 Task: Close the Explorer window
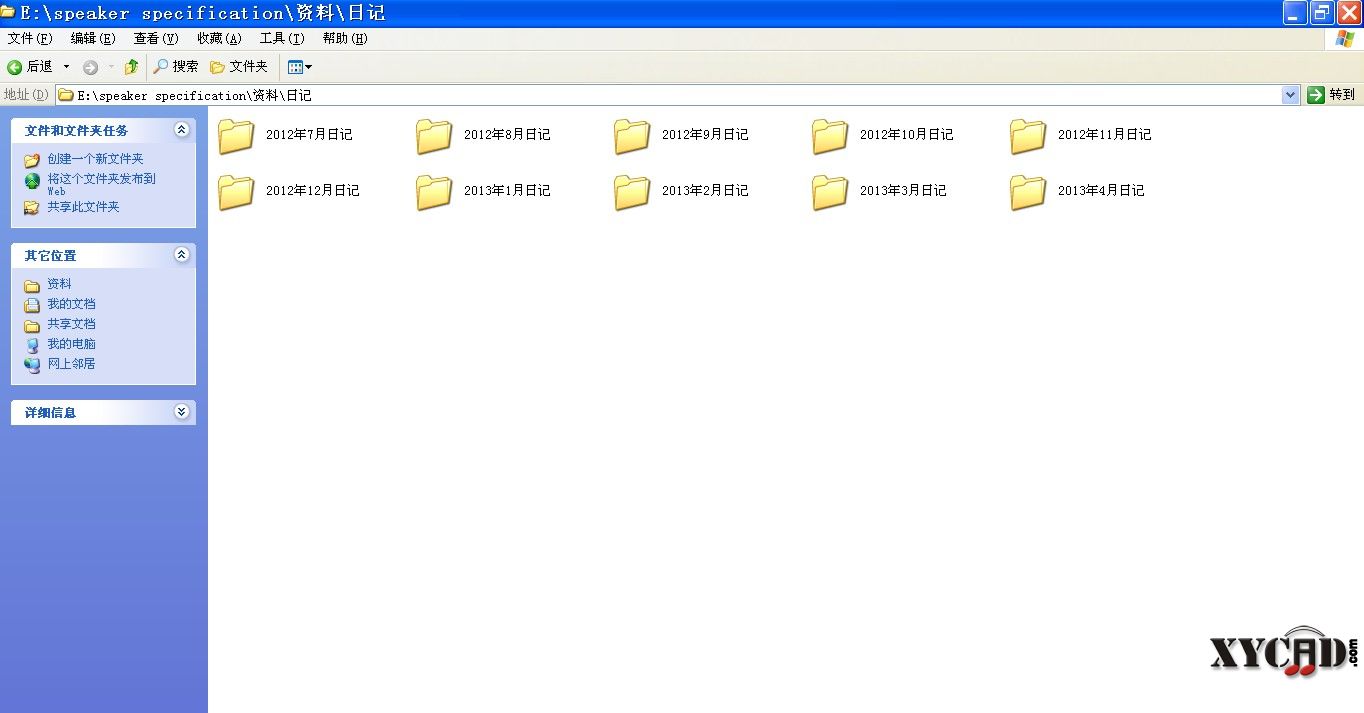[1348, 13]
